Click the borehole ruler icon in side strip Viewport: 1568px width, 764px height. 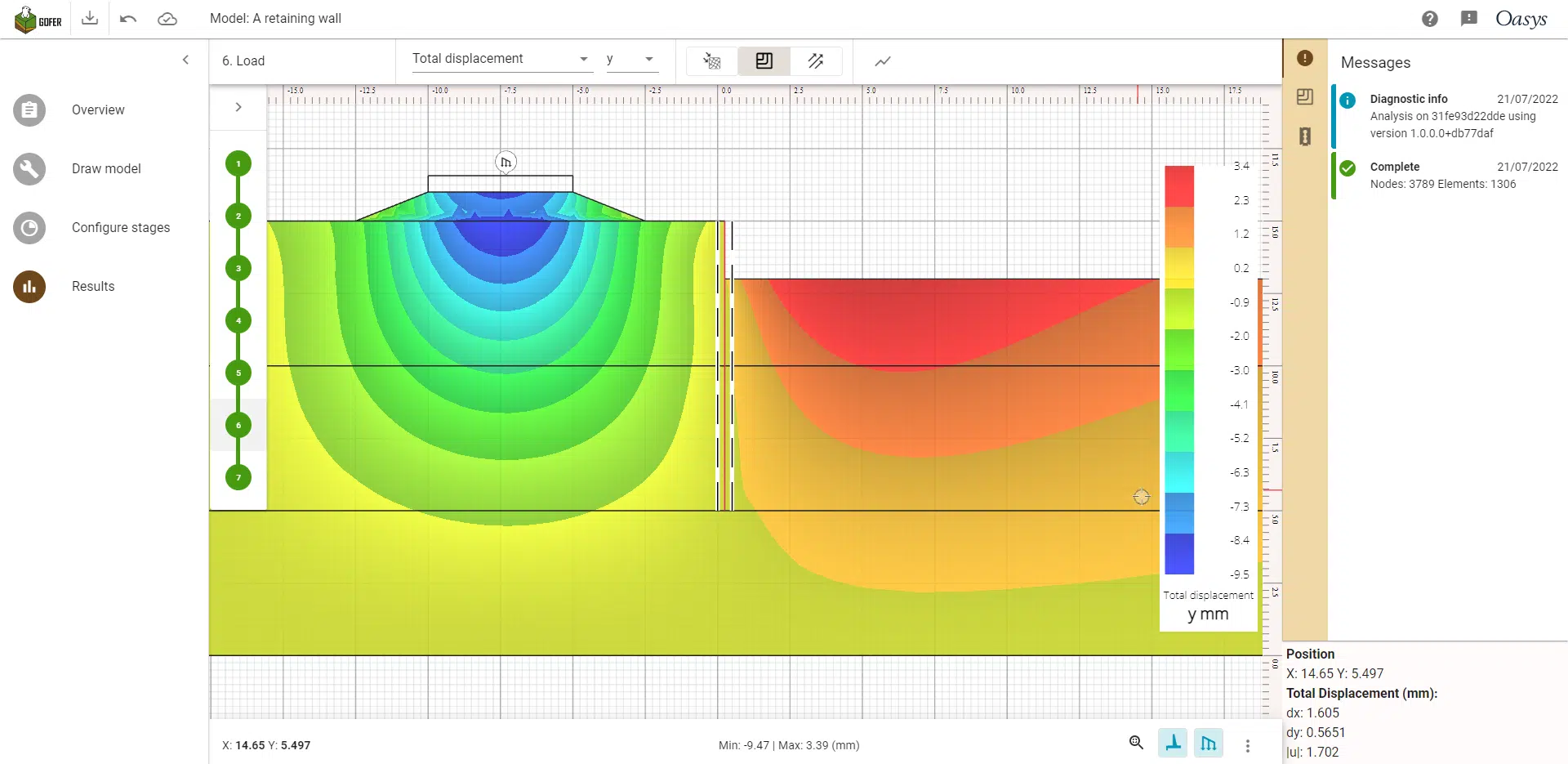point(1305,136)
